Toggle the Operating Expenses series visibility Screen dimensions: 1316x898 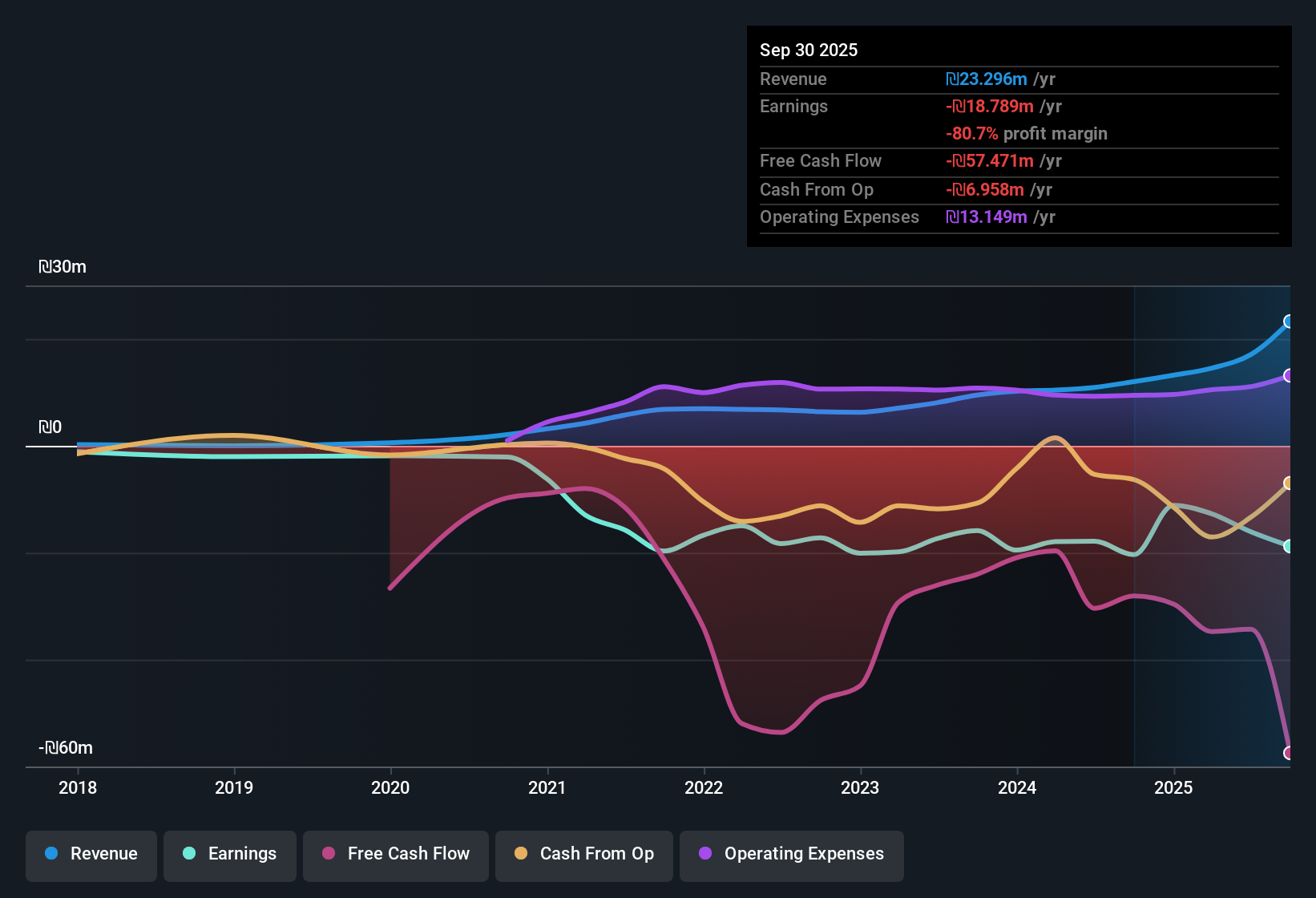[791, 854]
